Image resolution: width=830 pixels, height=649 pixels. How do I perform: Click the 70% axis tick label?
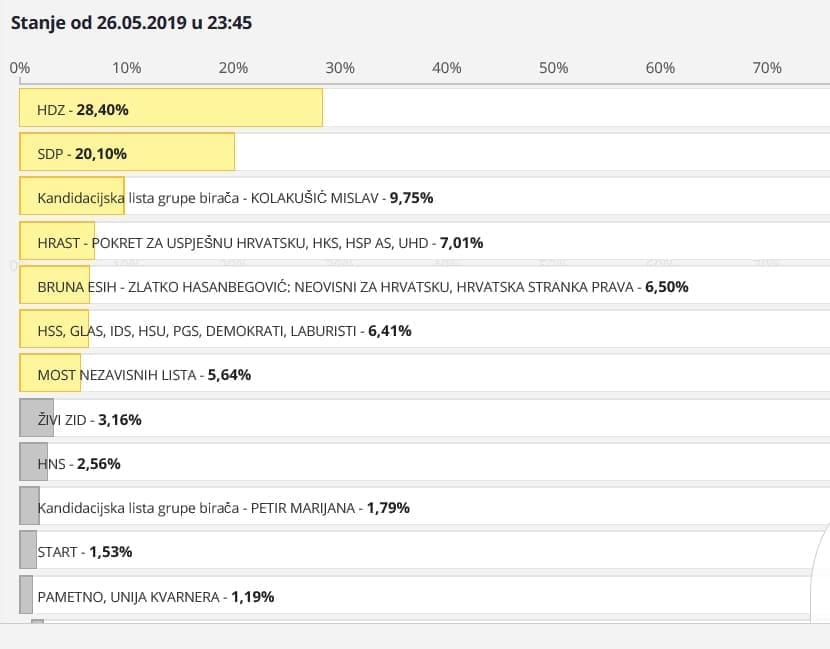[767, 68]
